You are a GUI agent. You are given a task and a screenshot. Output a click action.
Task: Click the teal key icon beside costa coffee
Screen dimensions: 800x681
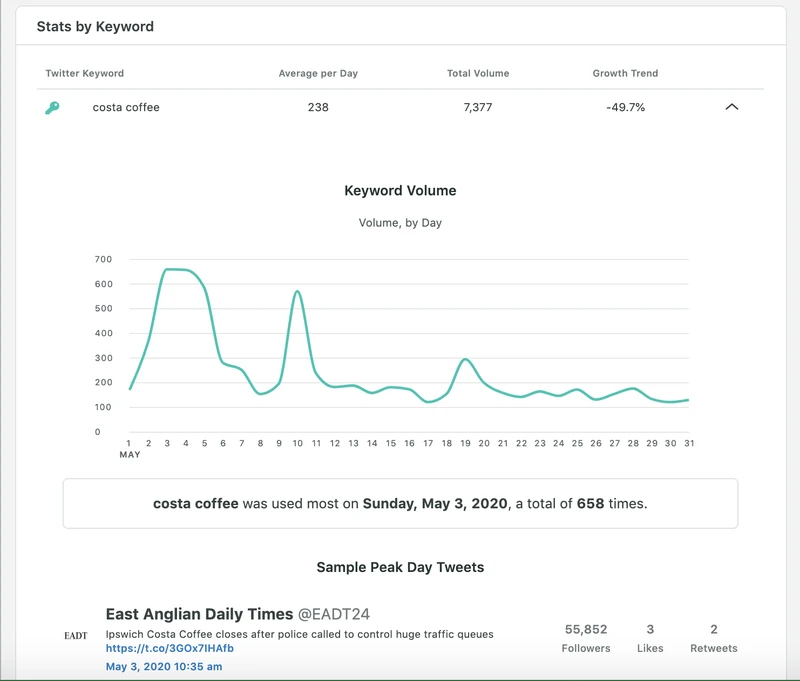tap(52, 108)
